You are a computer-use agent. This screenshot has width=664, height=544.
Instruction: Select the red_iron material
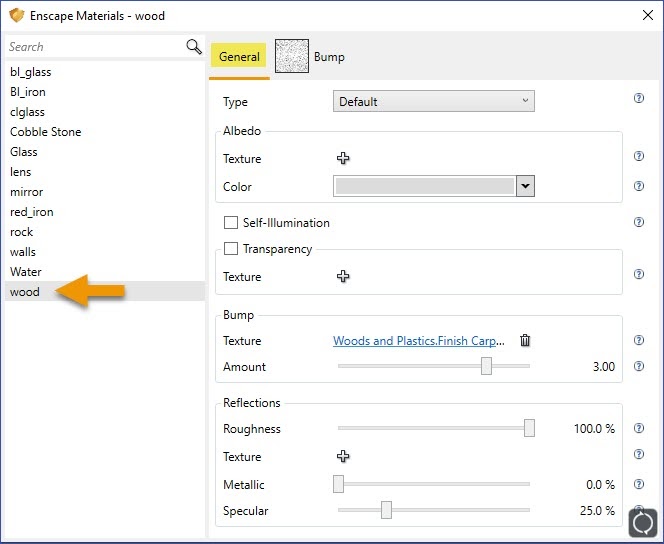click(105, 212)
